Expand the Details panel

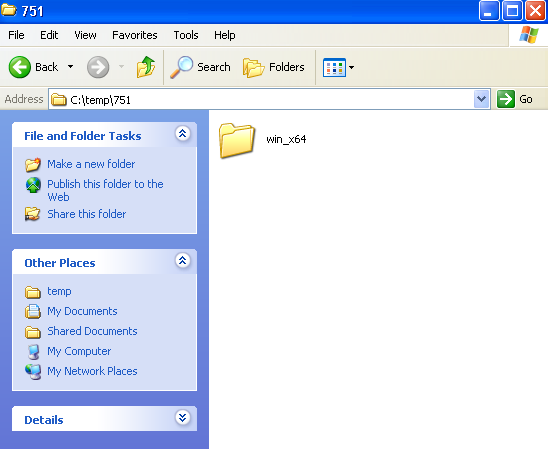(x=182, y=418)
